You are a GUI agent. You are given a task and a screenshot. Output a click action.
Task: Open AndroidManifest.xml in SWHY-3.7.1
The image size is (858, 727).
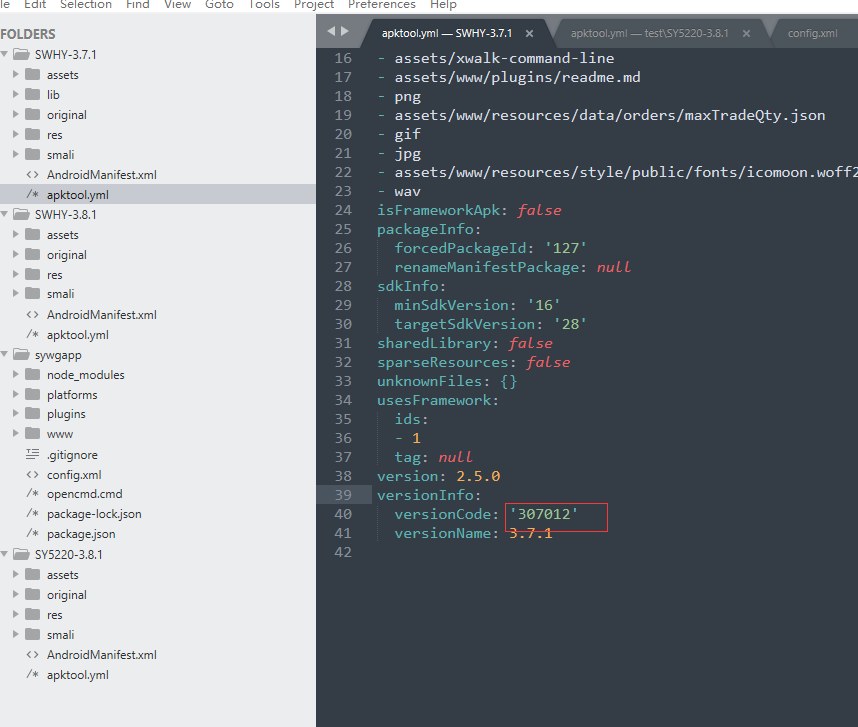point(102,175)
